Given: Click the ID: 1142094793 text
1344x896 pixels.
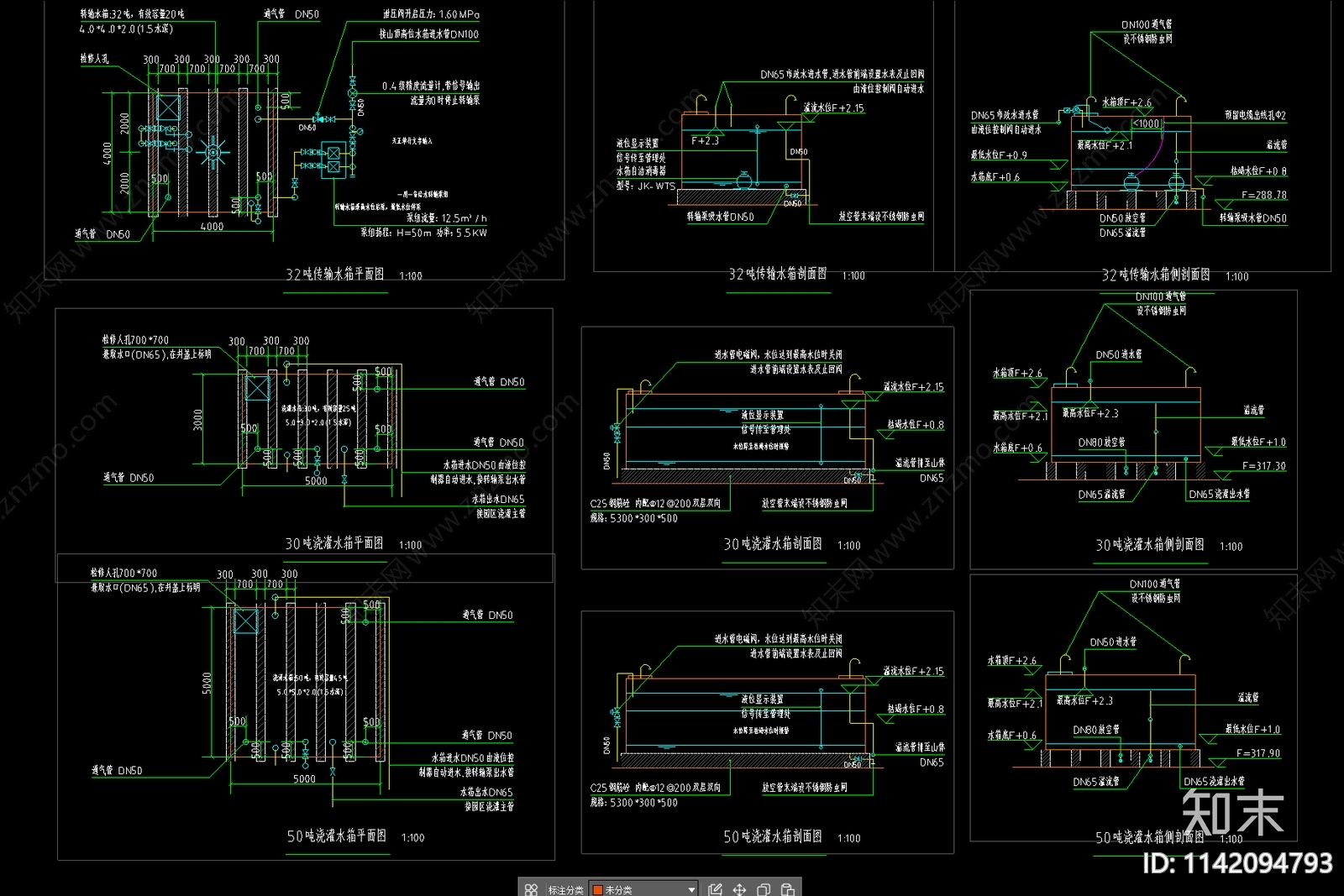Looking at the screenshot, I should 1237,863.
